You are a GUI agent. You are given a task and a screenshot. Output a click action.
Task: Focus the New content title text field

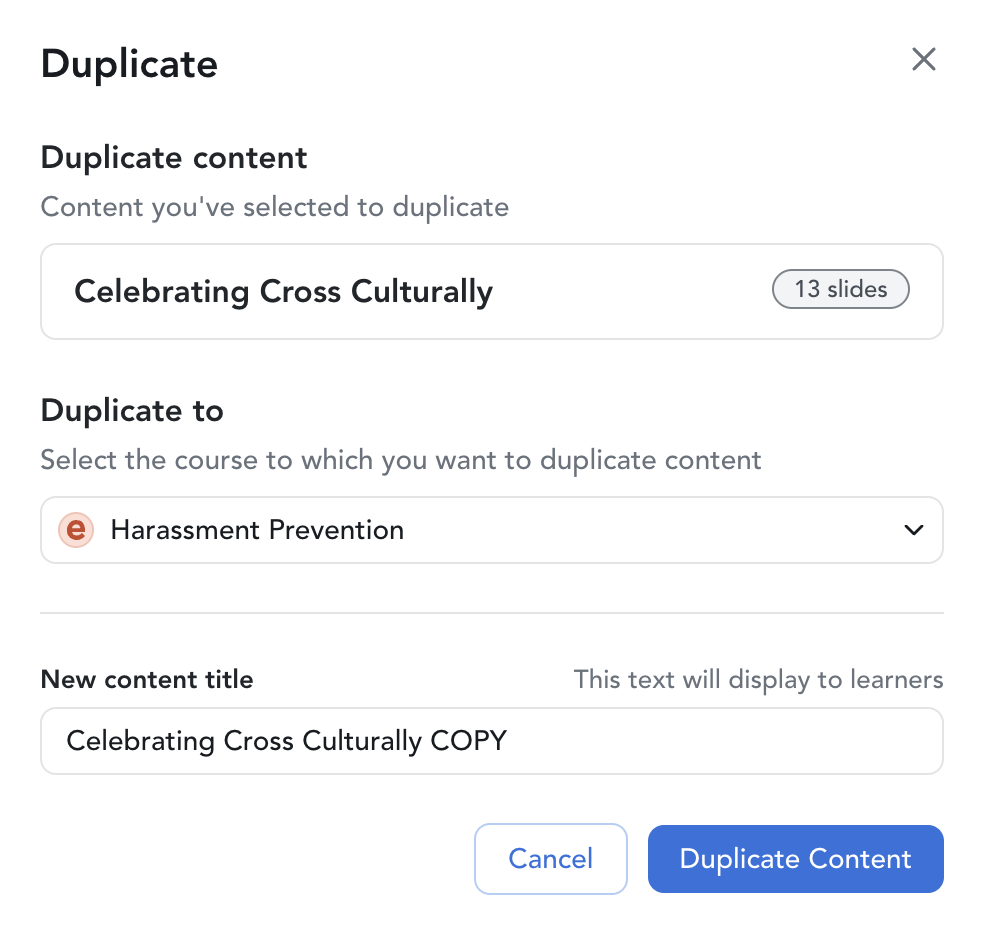click(700, 741)
